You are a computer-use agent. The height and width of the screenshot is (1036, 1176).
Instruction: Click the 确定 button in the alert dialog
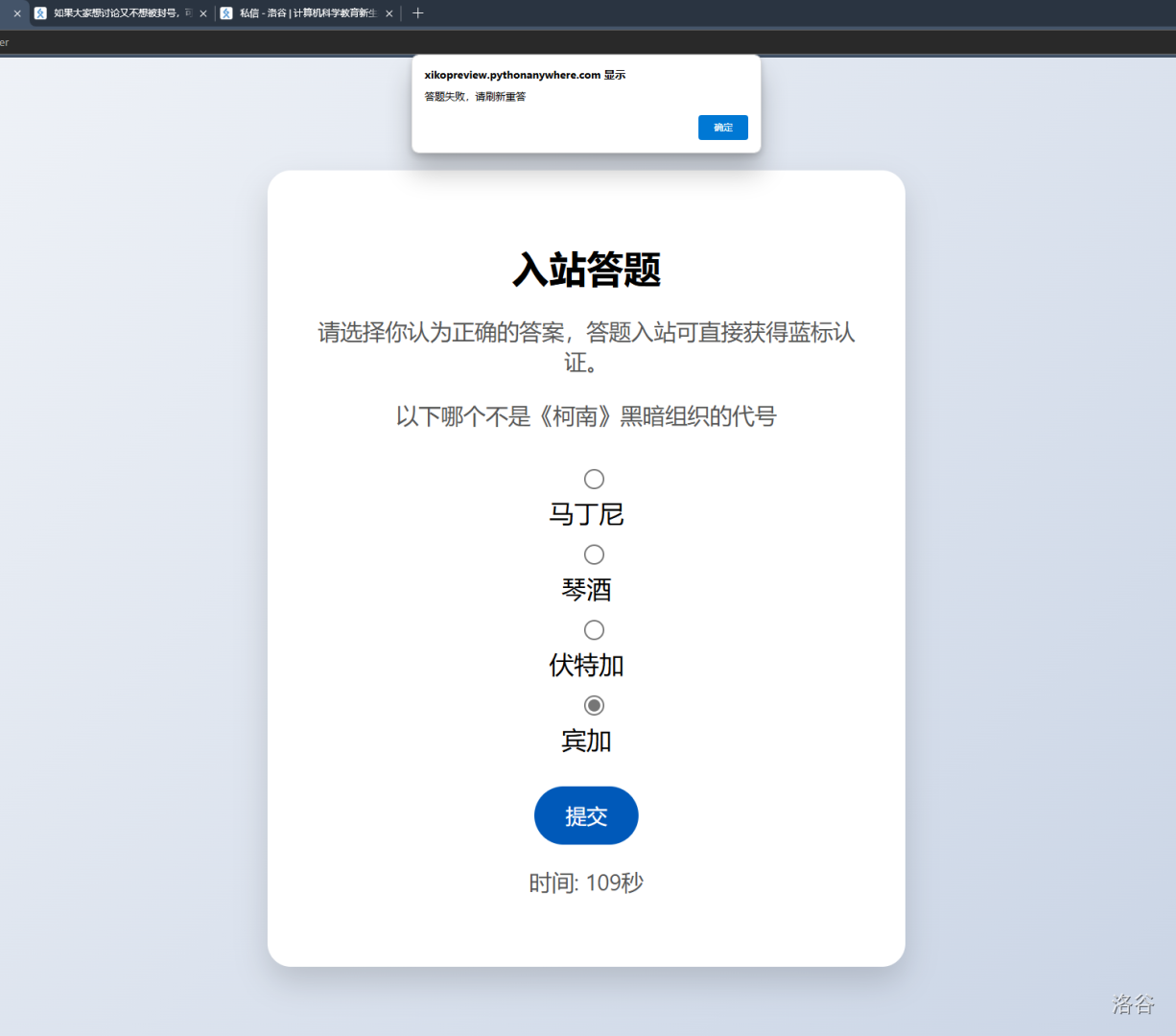[722, 128]
